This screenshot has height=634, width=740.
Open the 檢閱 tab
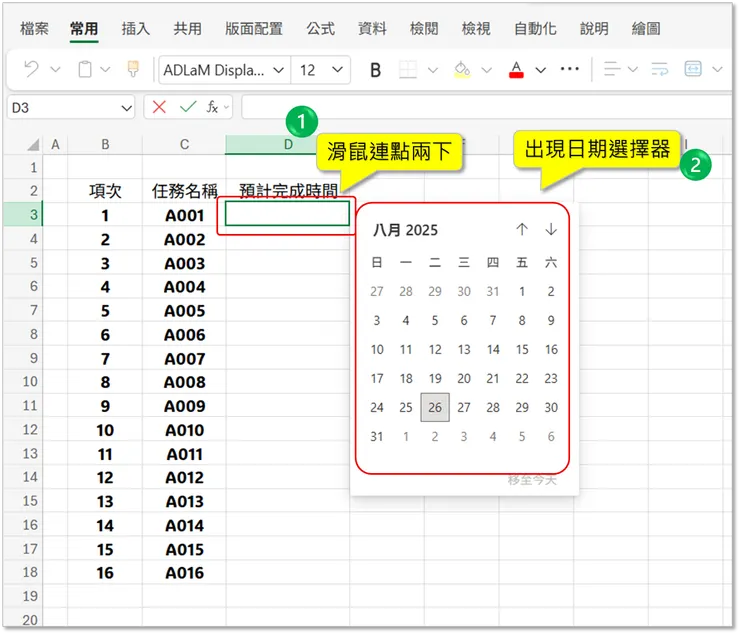pos(424,29)
